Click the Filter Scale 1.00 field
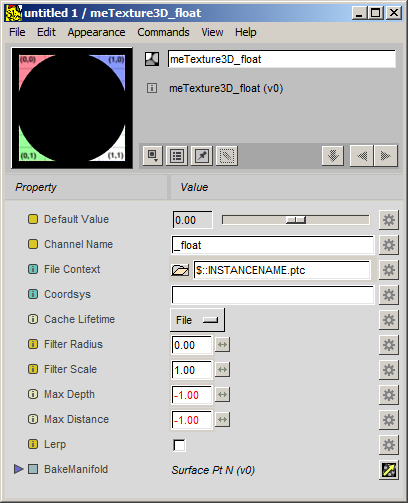 192,370
